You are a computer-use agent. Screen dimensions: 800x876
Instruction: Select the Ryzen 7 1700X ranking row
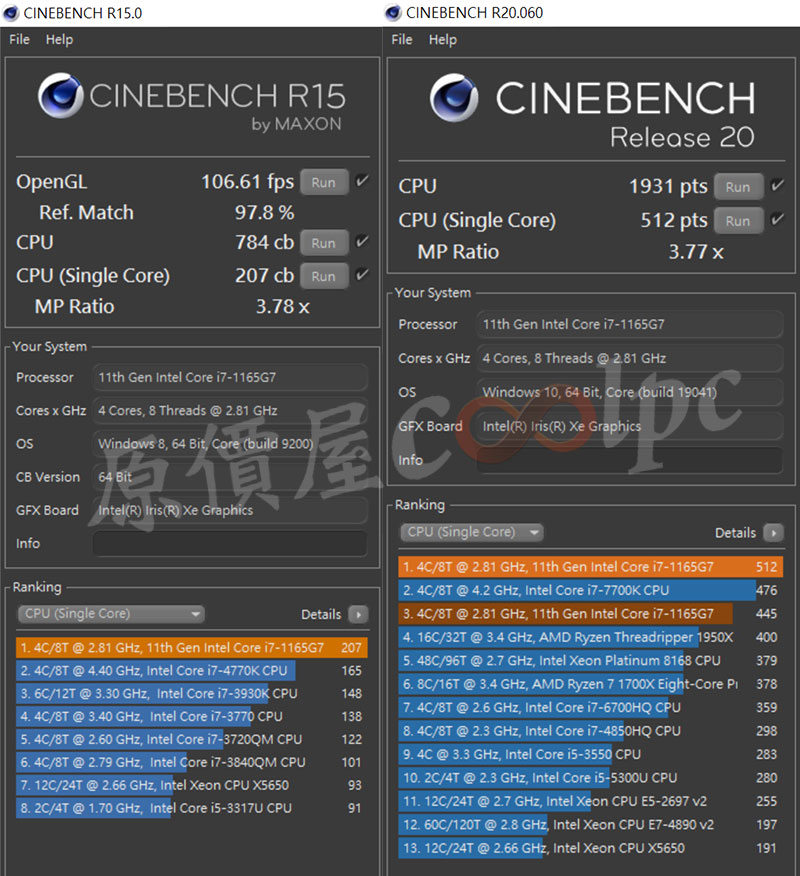(591, 684)
